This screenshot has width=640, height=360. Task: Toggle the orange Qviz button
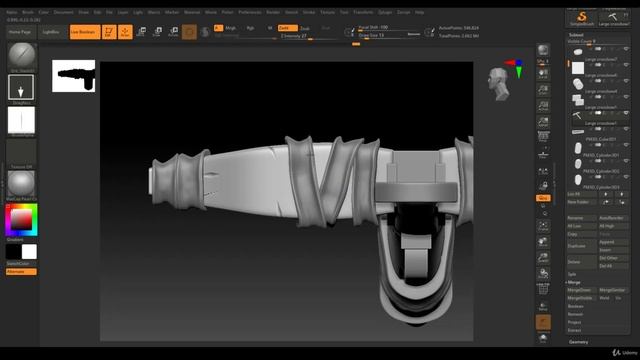pyautogui.click(x=543, y=198)
